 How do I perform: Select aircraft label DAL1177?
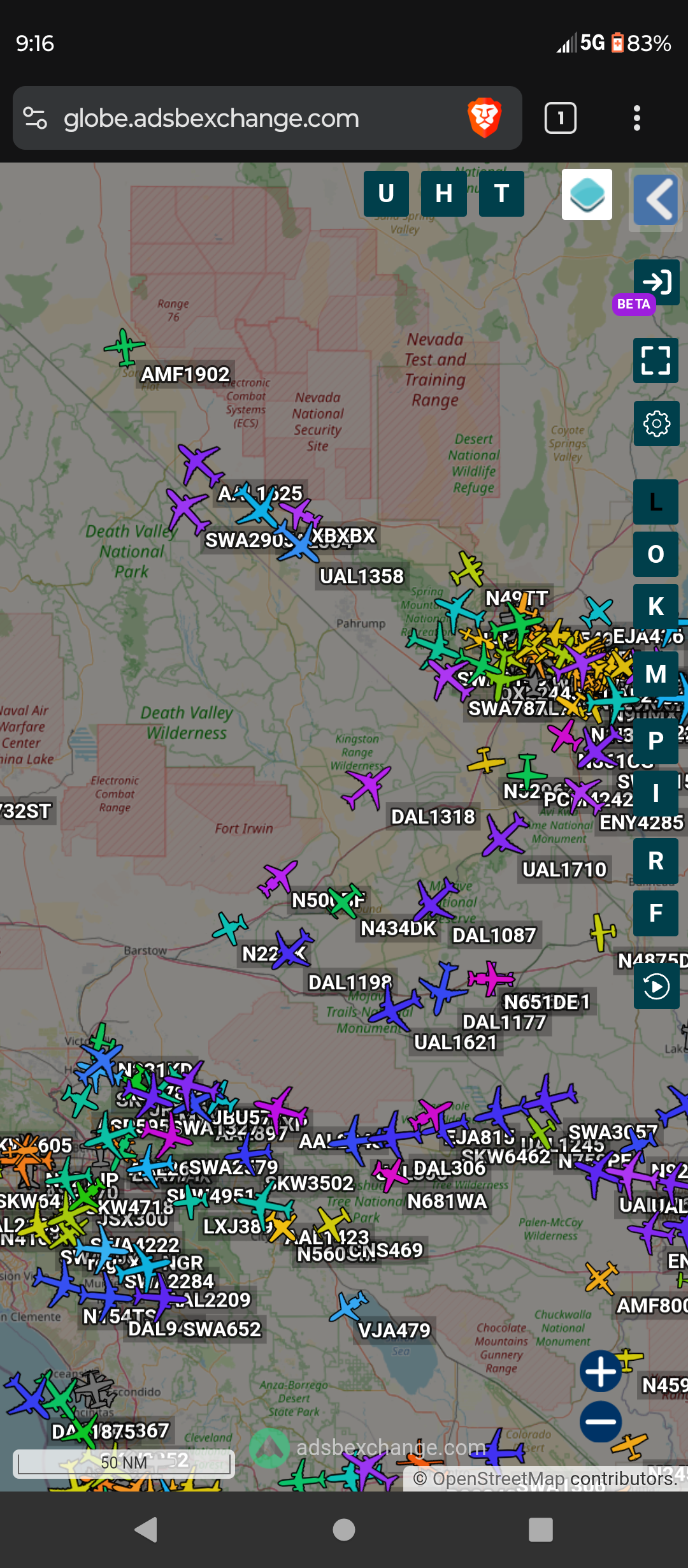click(505, 1022)
